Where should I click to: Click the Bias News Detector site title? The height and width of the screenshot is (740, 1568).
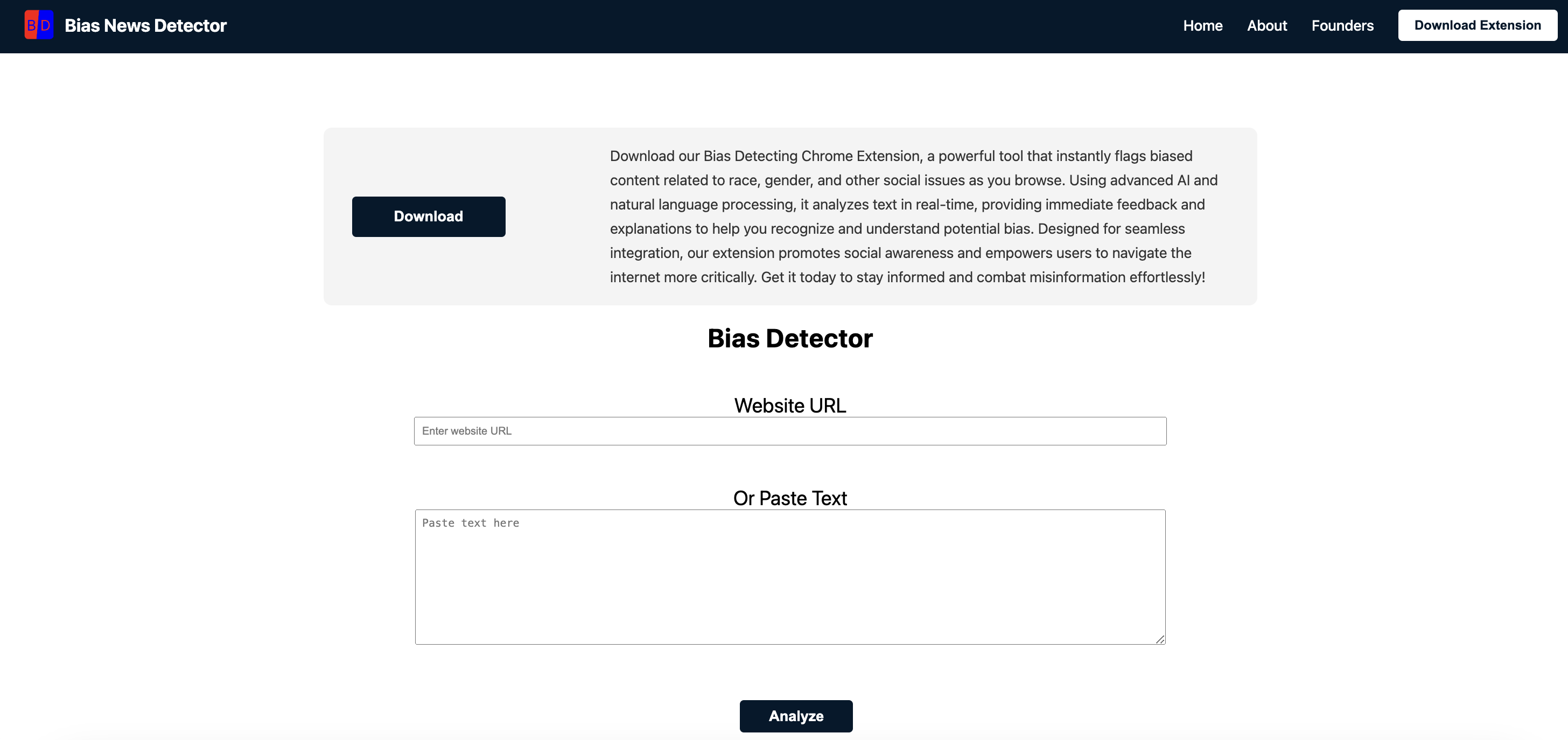[145, 25]
